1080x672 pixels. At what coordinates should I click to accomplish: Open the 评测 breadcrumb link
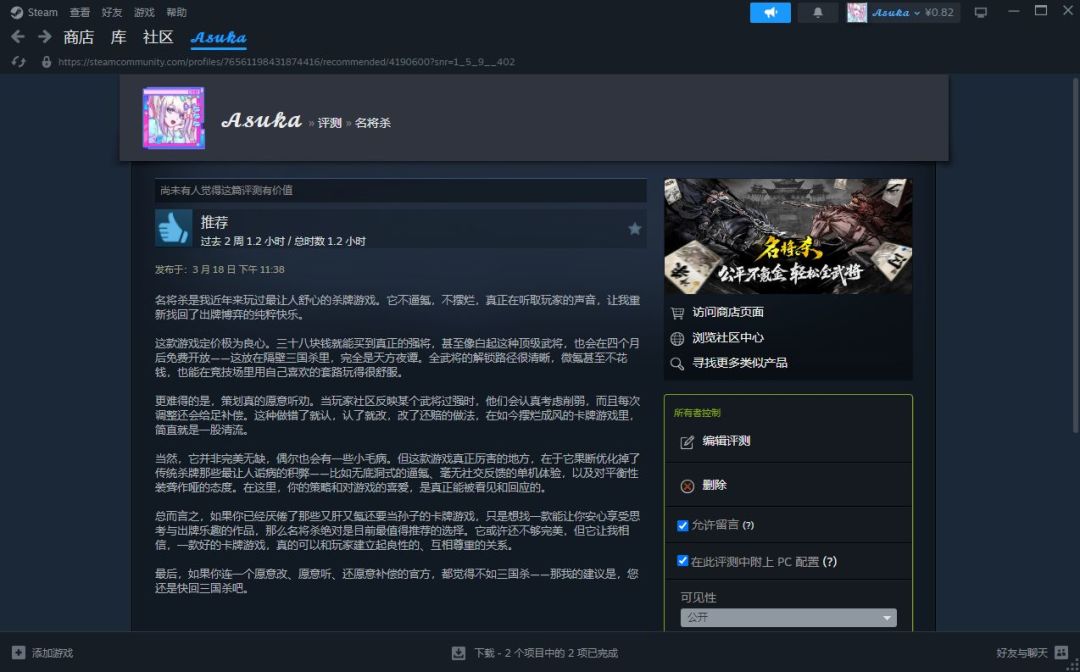click(x=329, y=123)
